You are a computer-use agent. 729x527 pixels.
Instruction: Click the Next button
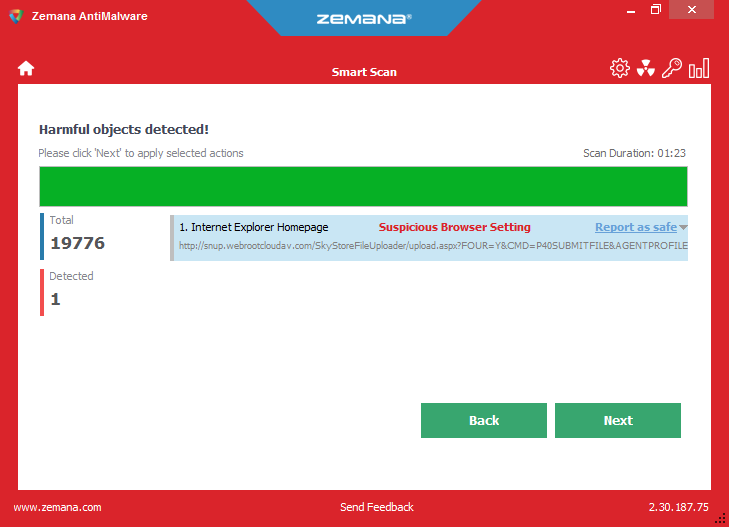point(617,420)
